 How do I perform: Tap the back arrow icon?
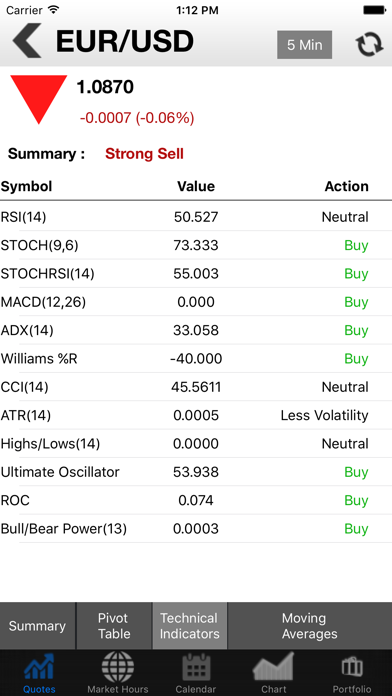tap(27, 41)
